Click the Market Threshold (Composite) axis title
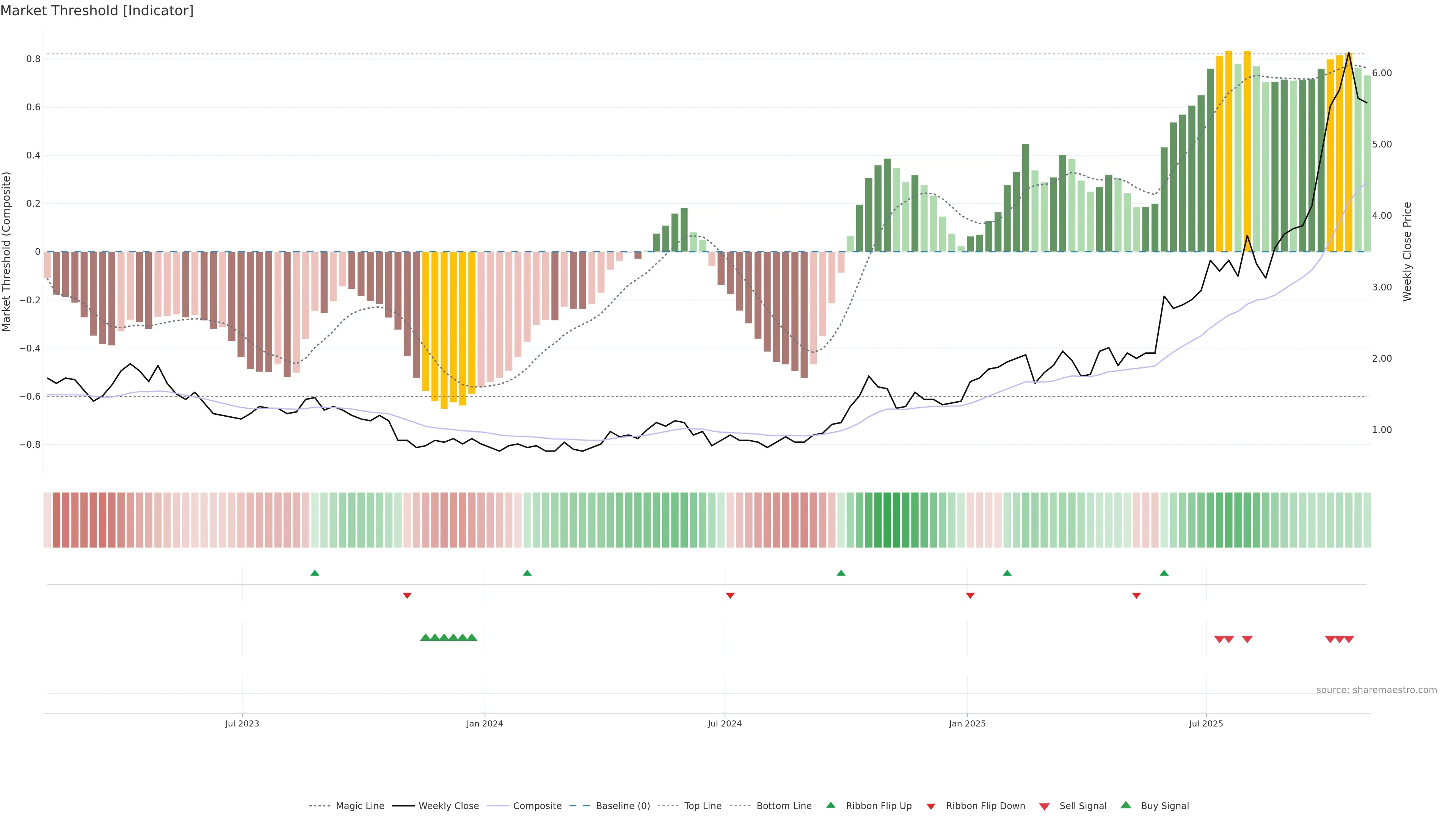This screenshot has height=819, width=1456. 7,251
